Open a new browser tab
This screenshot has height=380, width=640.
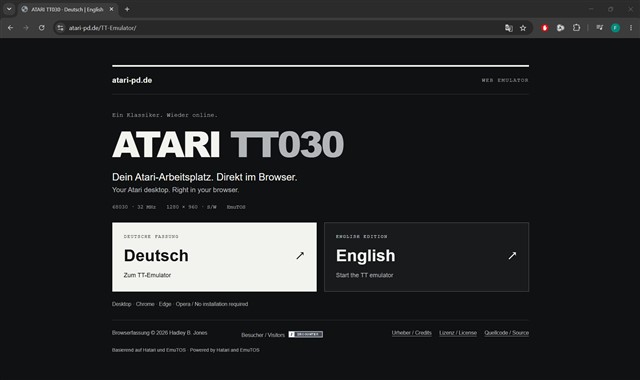click(127, 9)
